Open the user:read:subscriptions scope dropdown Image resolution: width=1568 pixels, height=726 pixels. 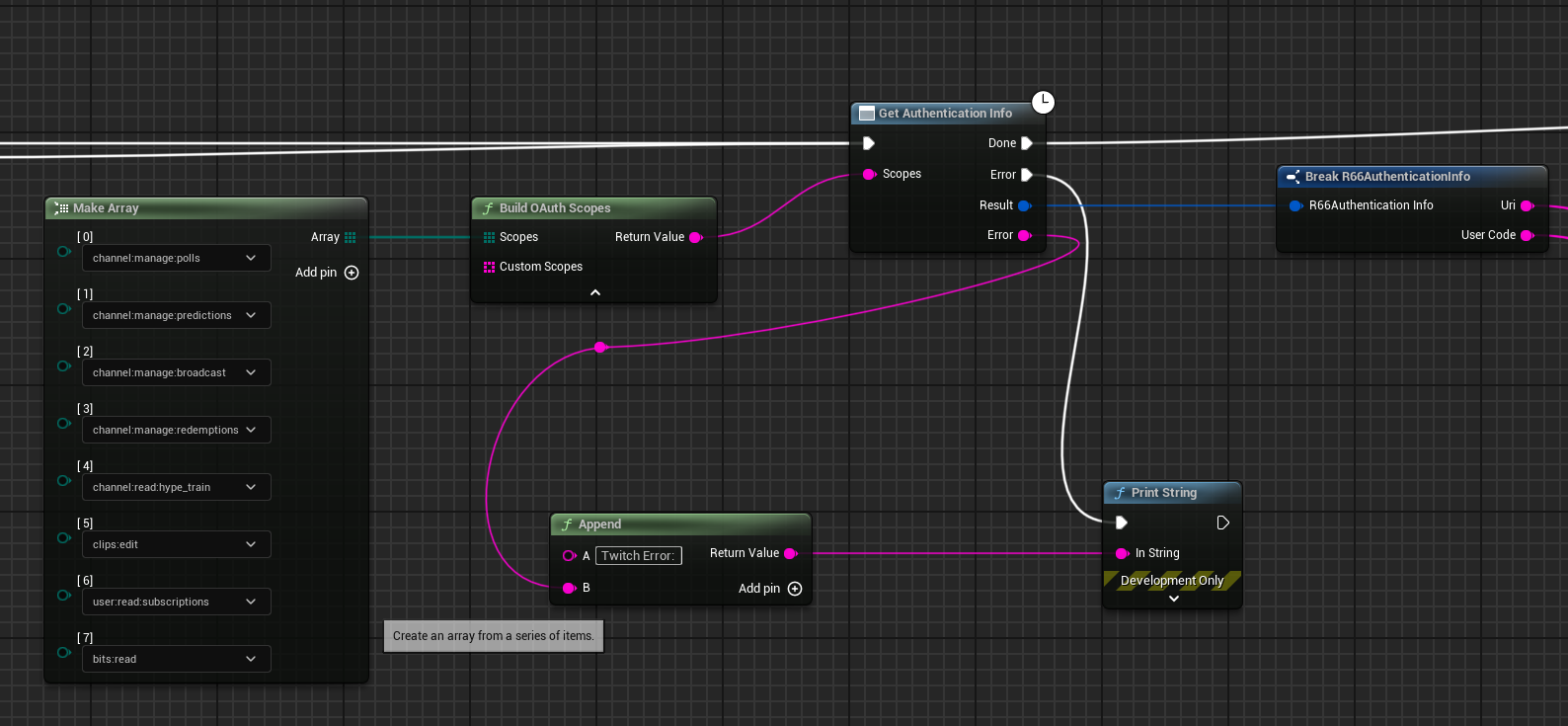point(177,602)
